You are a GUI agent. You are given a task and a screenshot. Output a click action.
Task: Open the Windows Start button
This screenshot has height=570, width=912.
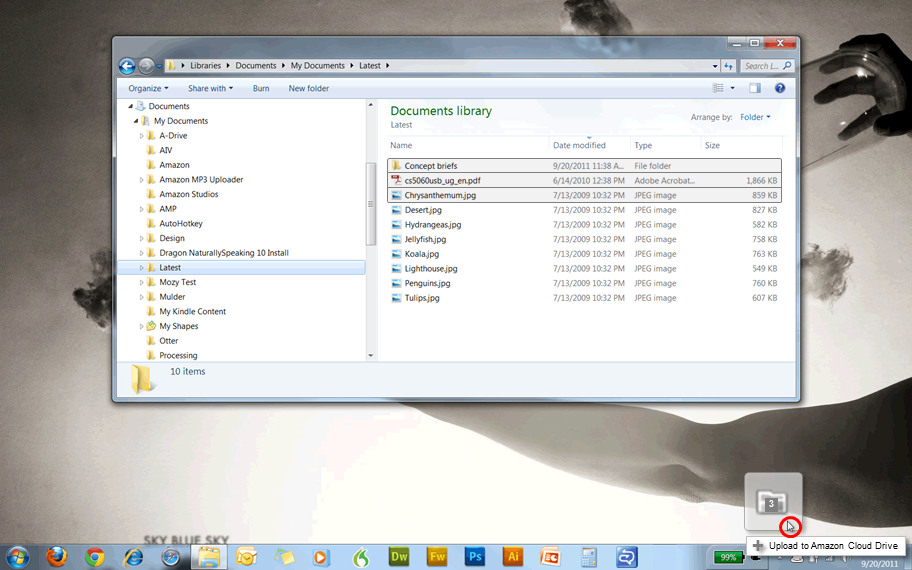[x=17, y=557]
